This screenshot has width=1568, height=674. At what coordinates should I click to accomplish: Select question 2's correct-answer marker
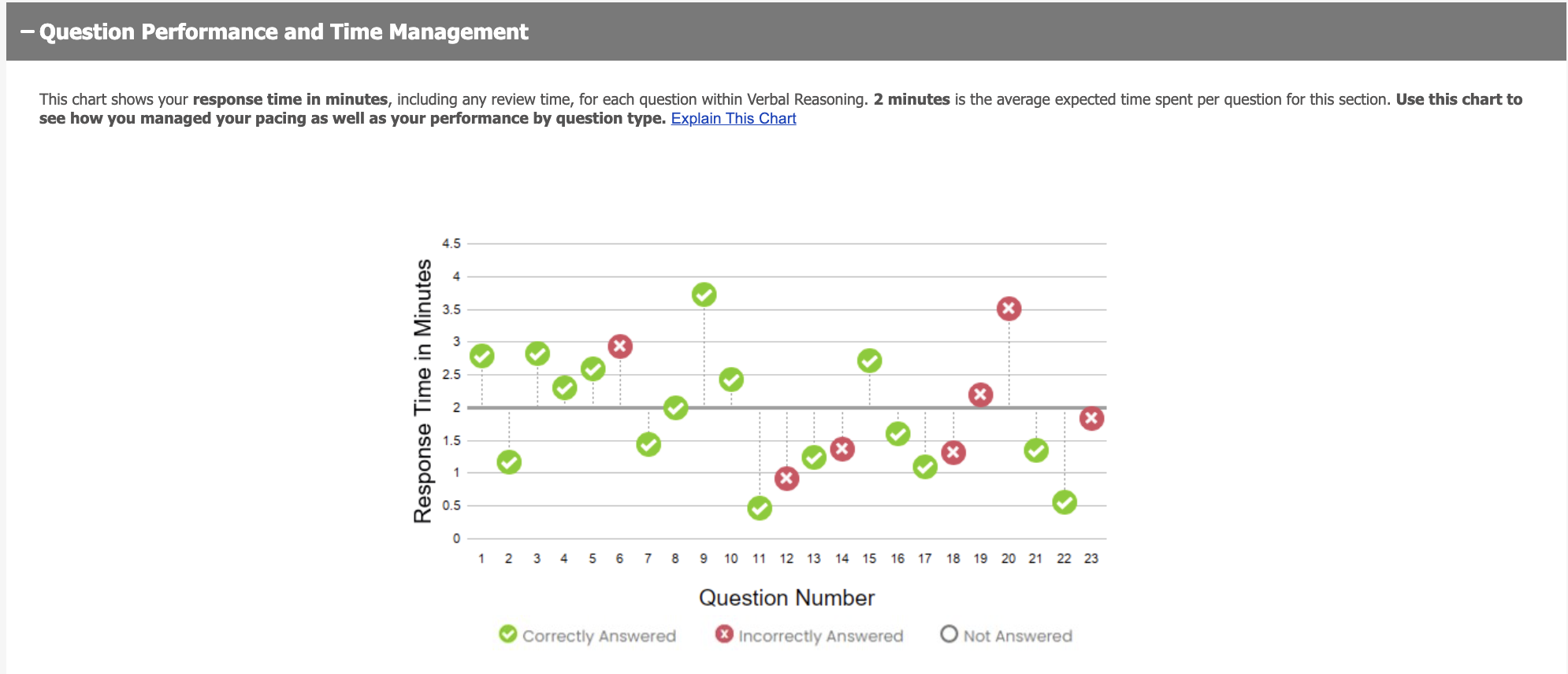[x=509, y=462]
